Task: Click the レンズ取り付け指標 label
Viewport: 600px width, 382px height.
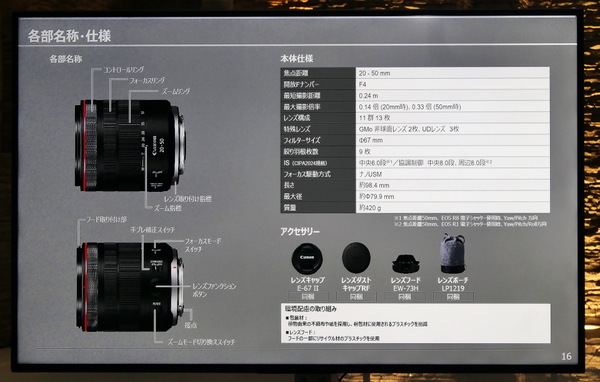Action: [x=188, y=199]
